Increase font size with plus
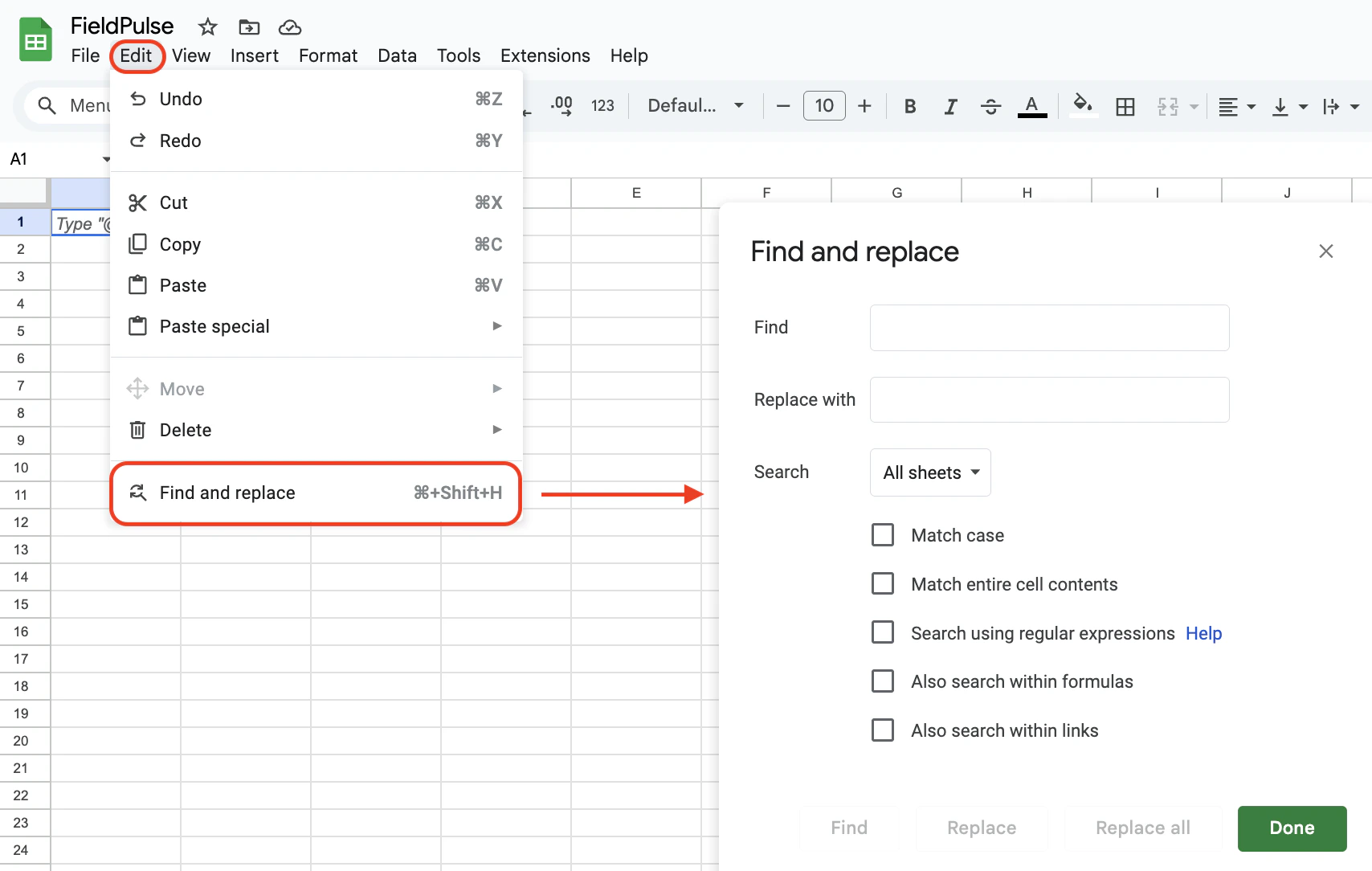This screenshot has height=871, width=1372. (864, 105)
